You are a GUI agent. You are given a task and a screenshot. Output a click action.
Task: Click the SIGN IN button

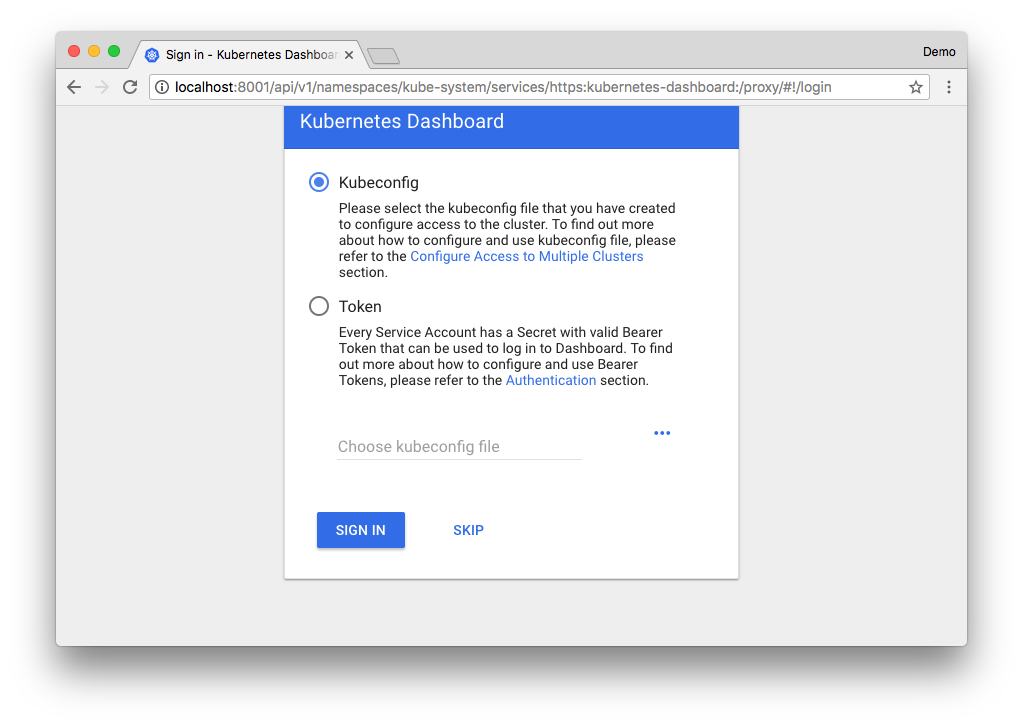pyautogui.click(x=361, y=530)
